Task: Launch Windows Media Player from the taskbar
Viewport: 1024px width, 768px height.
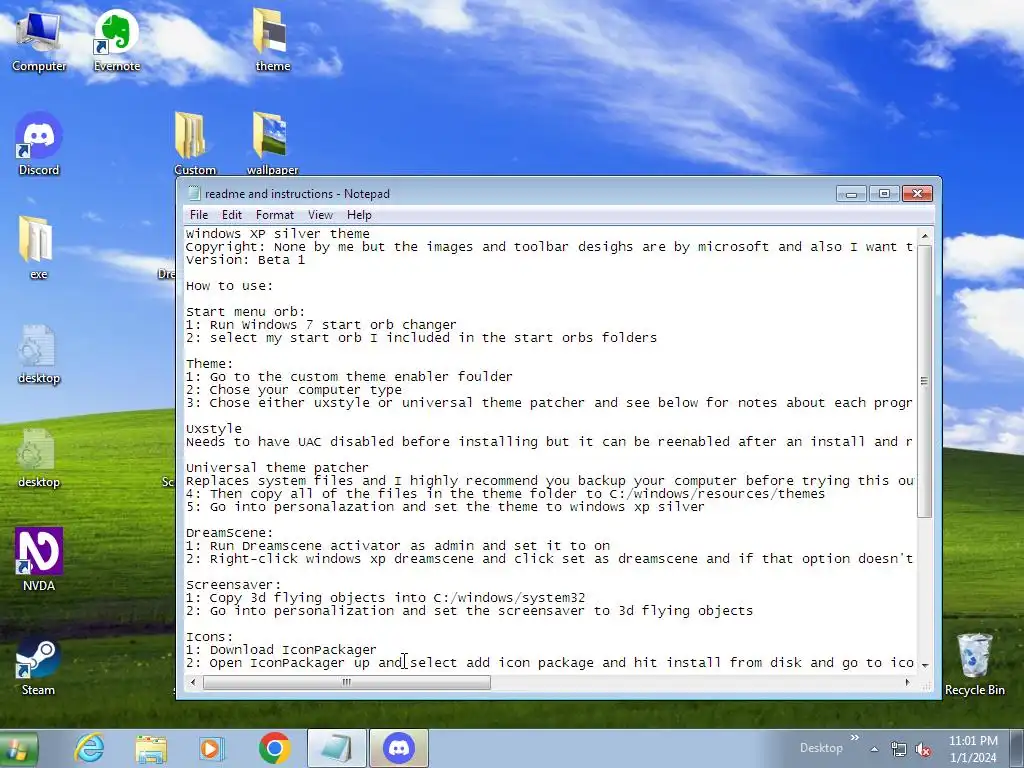Action: (211, 748)
